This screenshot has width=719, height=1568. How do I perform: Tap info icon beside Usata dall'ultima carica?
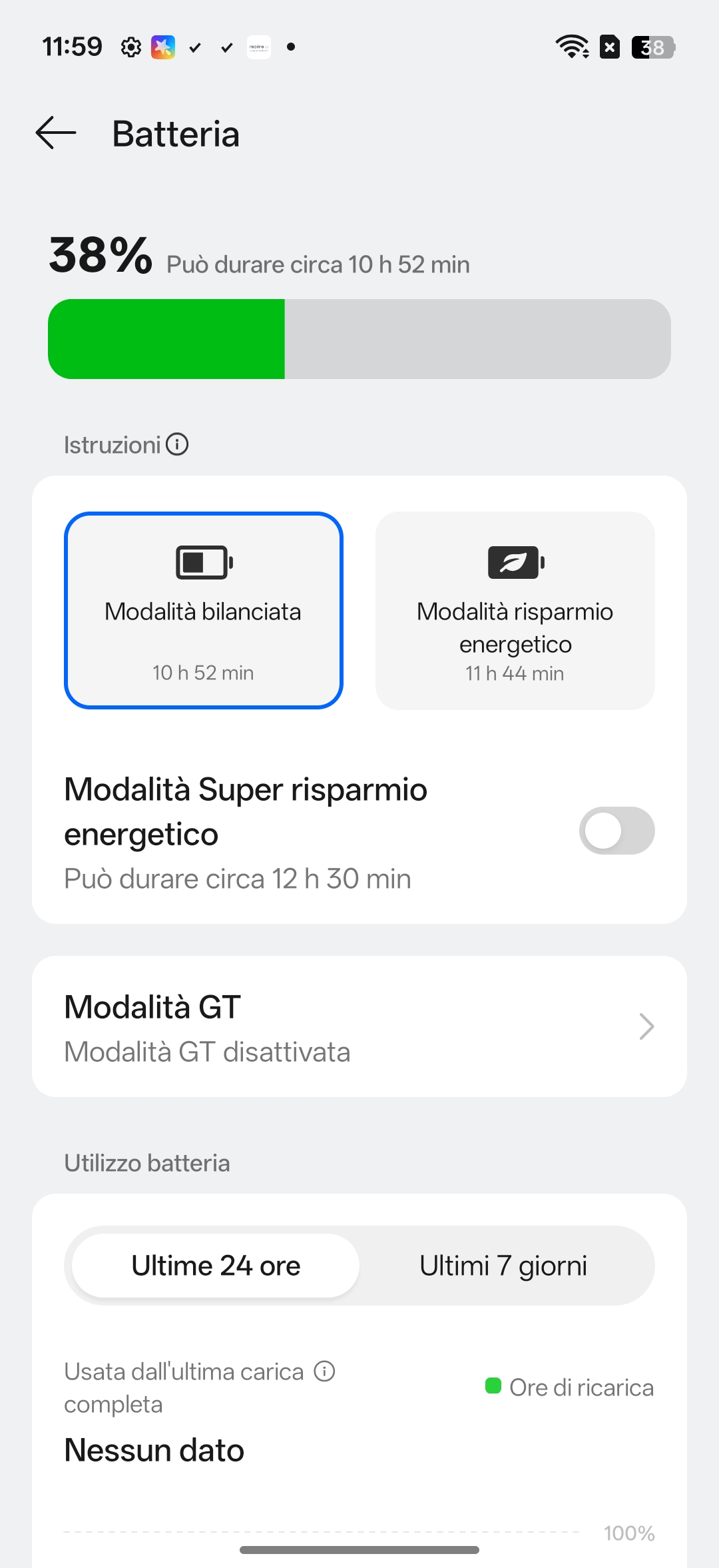[324, 1372]
